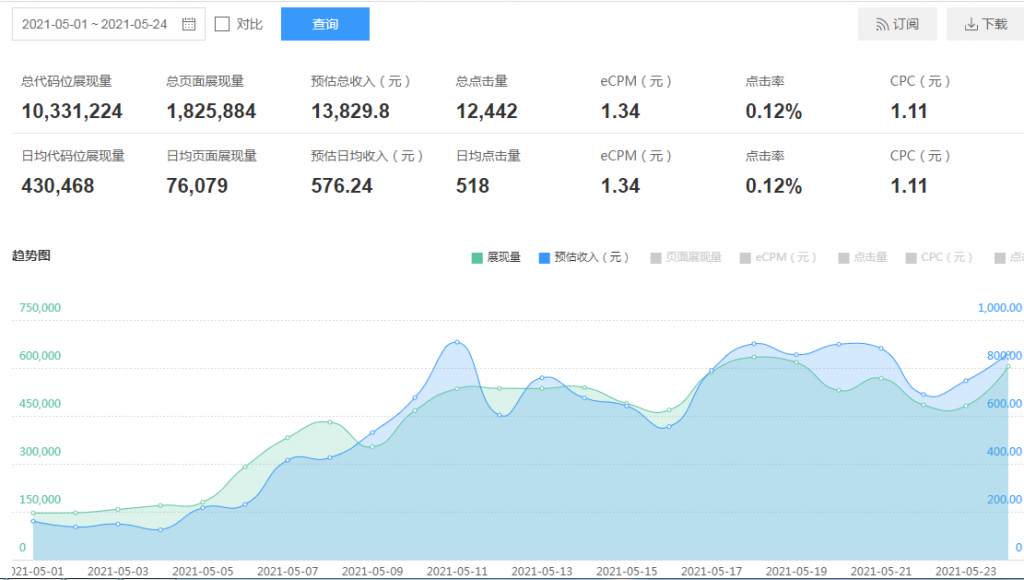The image size is (1024, 580).
Task: Click the 趋势图 chart title
Action: pyautogui.click(x=31, y=255)
